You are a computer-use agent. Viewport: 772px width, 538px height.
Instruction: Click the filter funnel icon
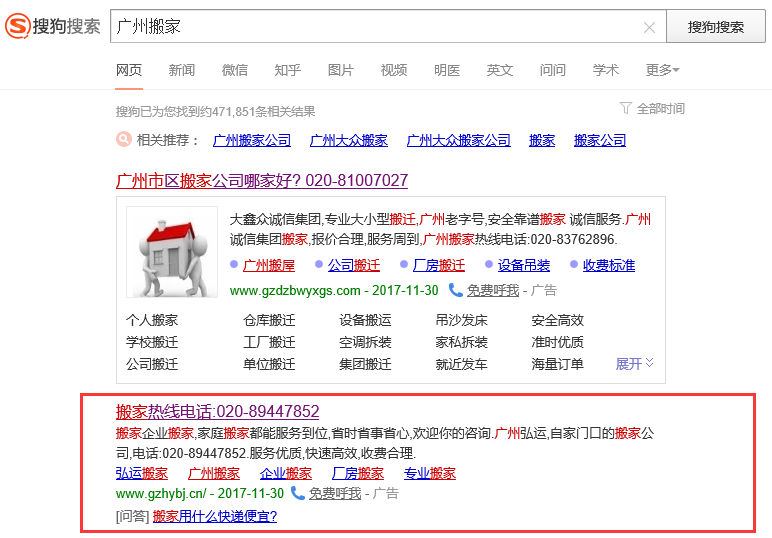625,108
